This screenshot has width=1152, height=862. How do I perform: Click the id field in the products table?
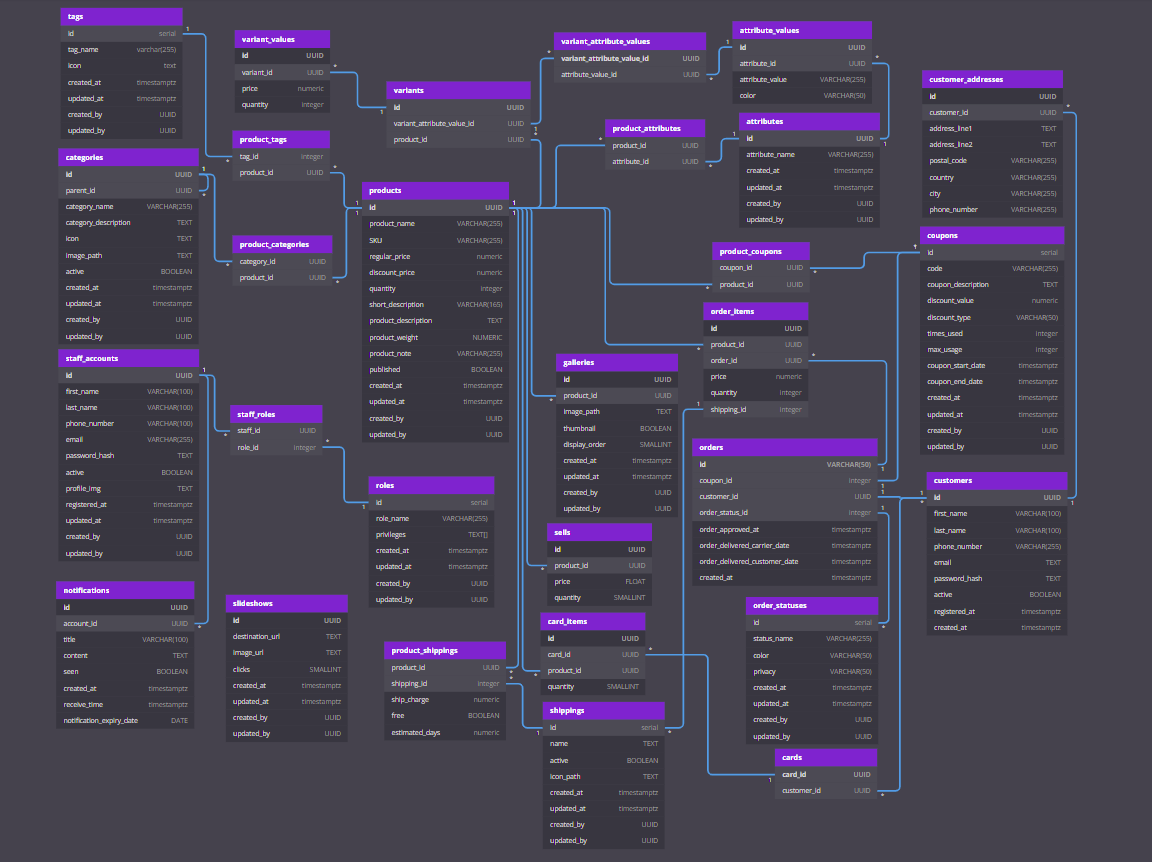434,207
